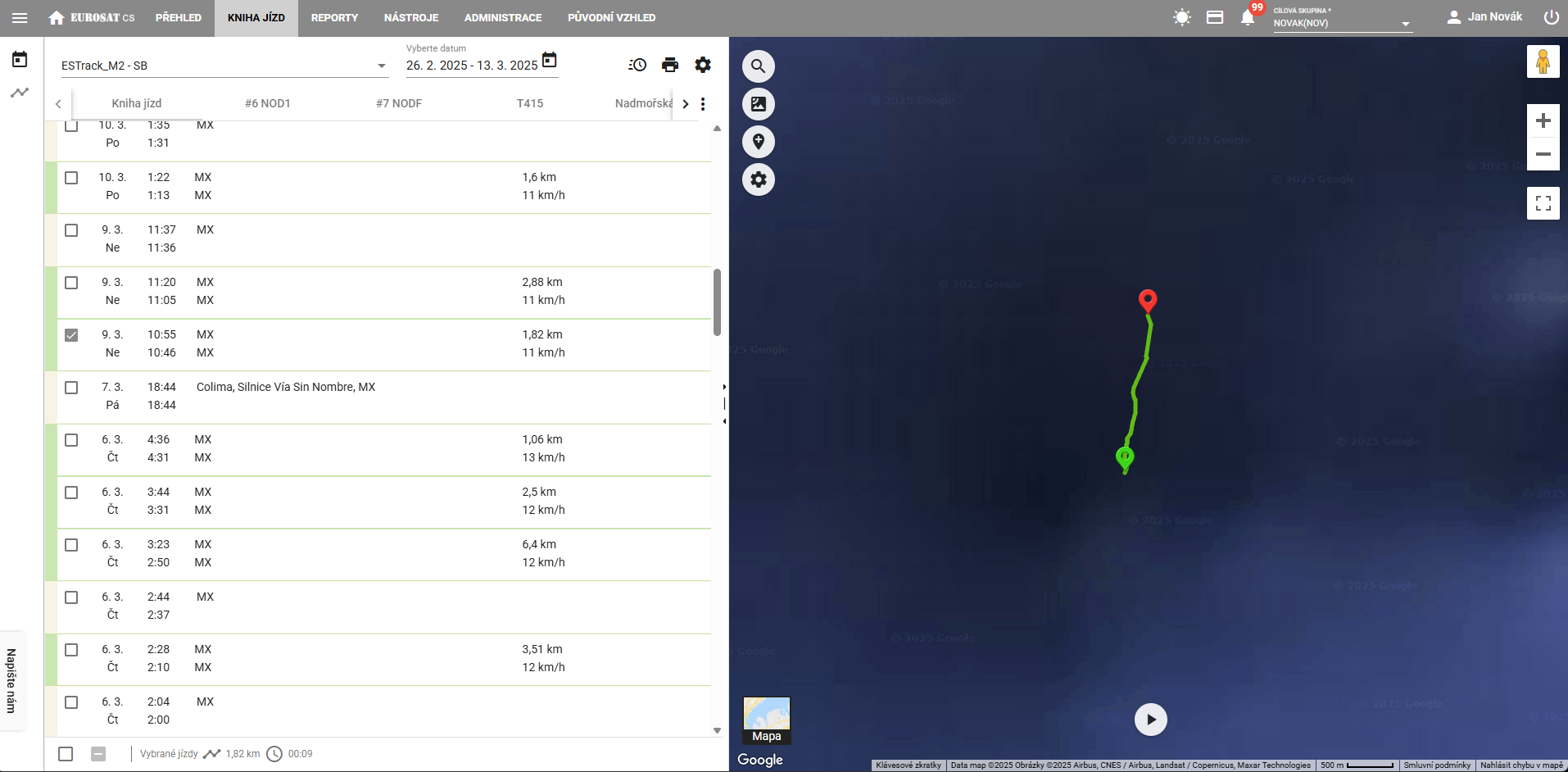Open map search magnifier button
This screenshot has height=772, width=1568.
pos(759,66)
